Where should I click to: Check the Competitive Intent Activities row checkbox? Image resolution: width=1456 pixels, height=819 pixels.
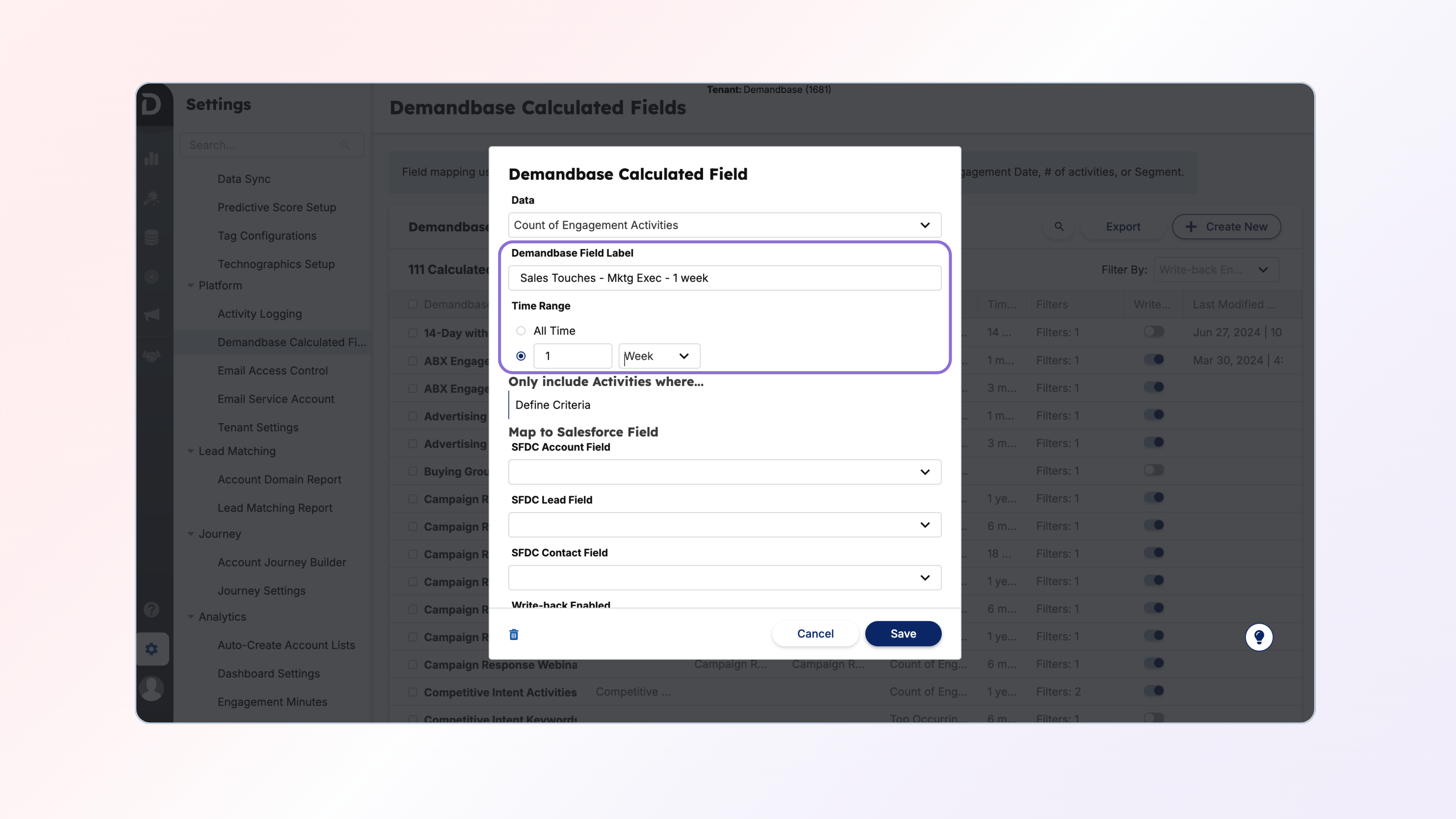(413, 692)
